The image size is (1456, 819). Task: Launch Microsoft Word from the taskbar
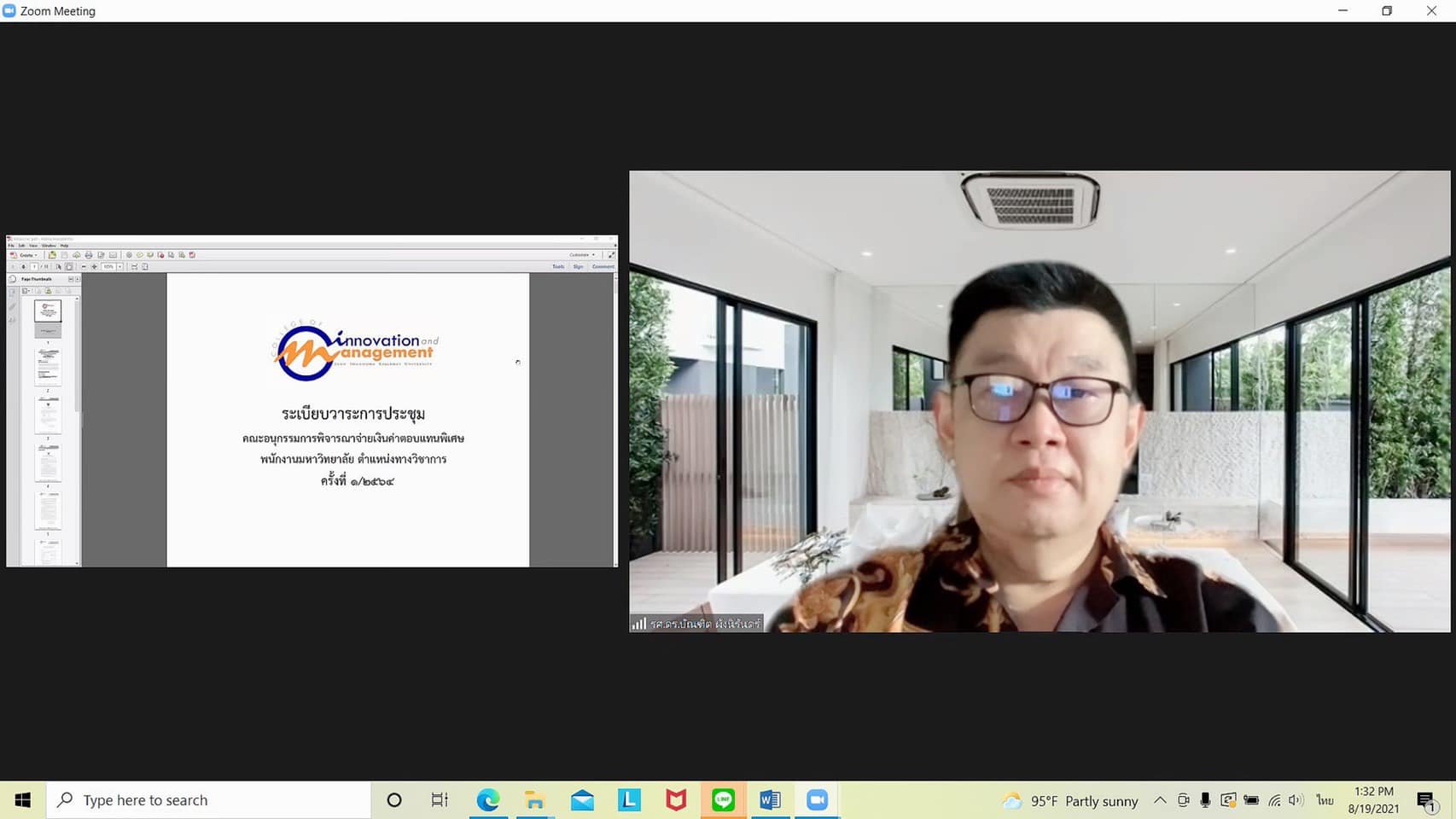click(x=770, y=800)
